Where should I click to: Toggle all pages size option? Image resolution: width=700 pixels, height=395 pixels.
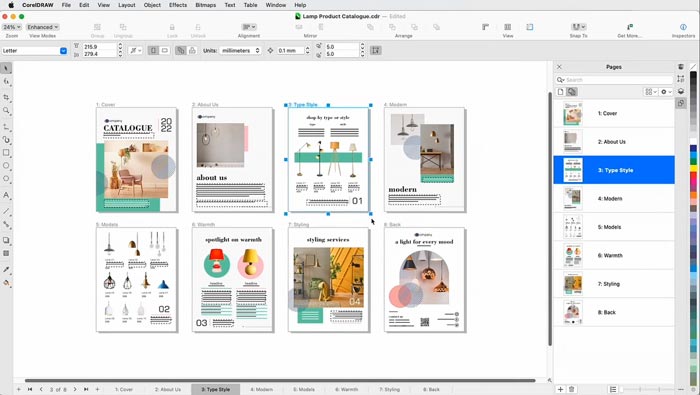tap(180, 50)
